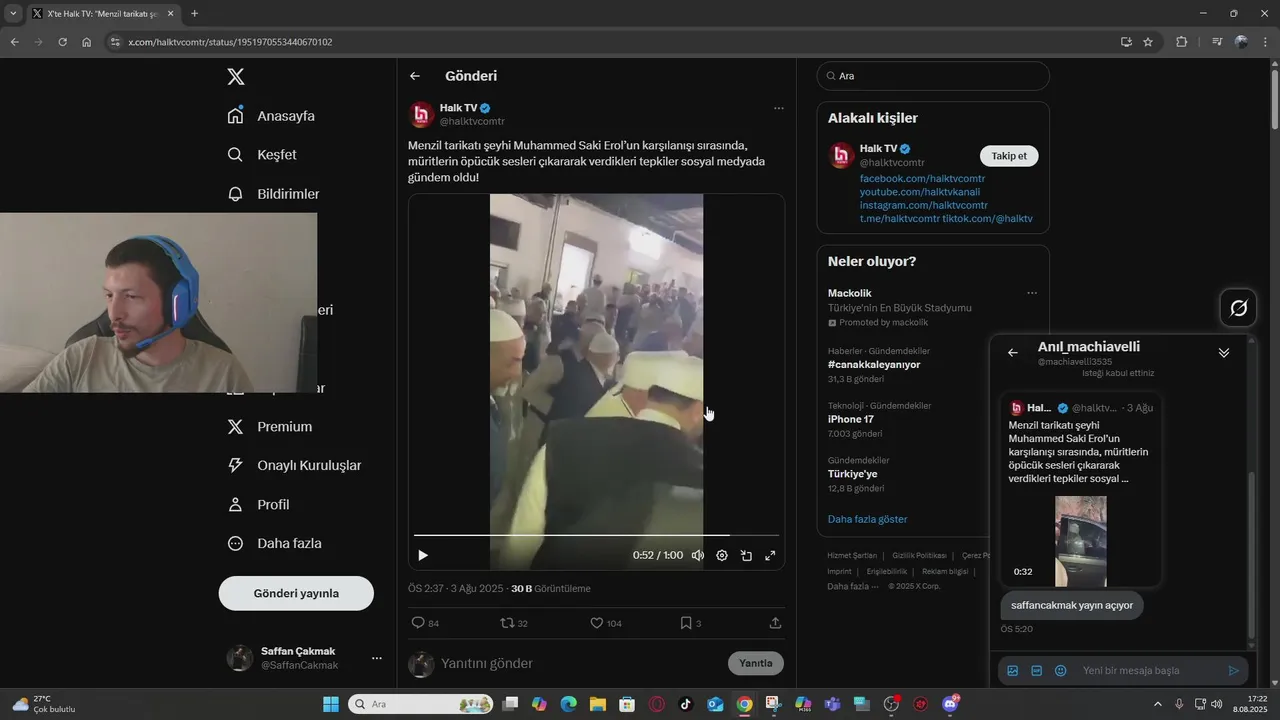The image size is (1280, 720).
Task: Go back in the message chat panel
Action: click(1012, 353)
